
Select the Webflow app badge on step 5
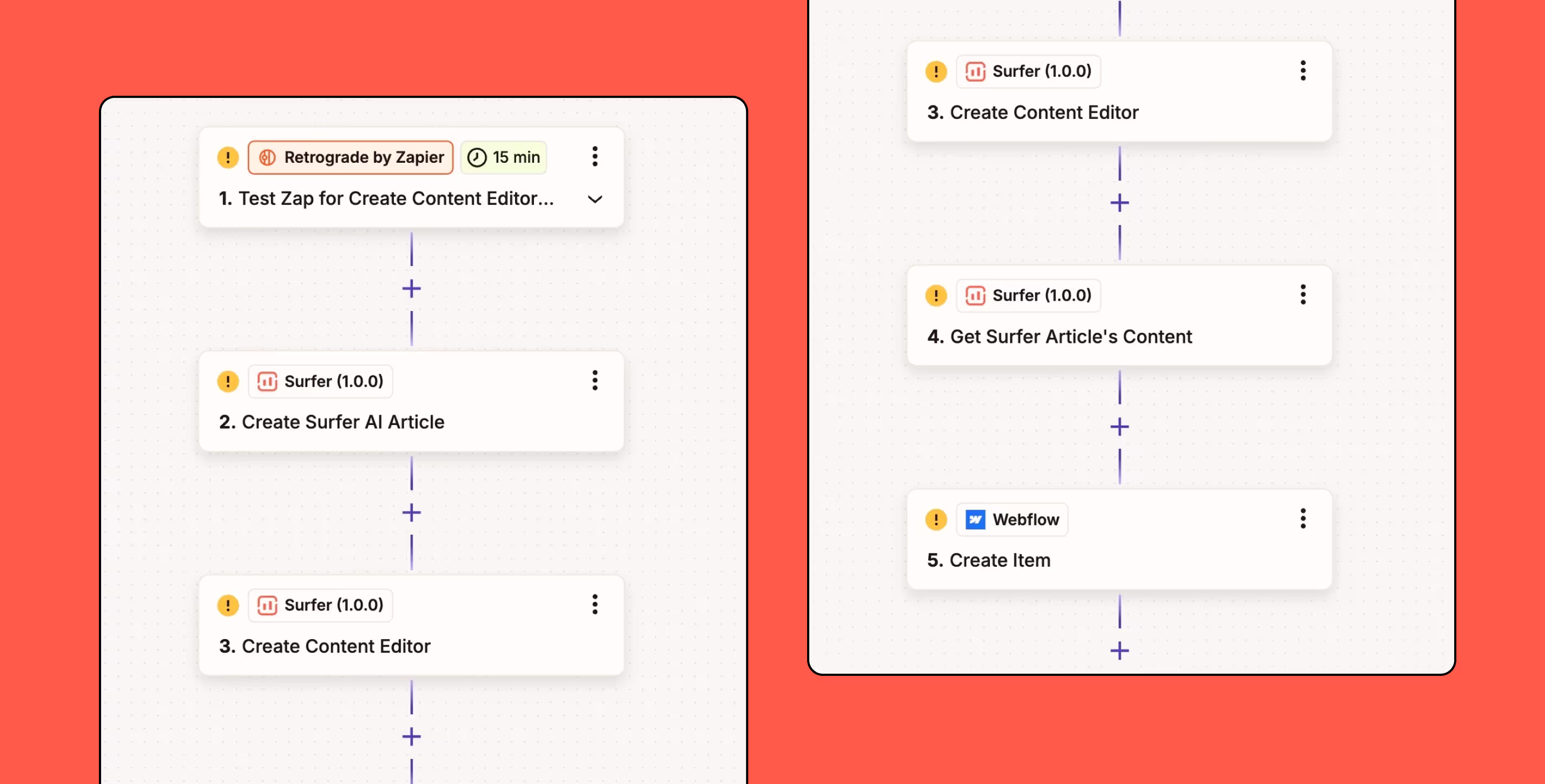[1012, 520]
